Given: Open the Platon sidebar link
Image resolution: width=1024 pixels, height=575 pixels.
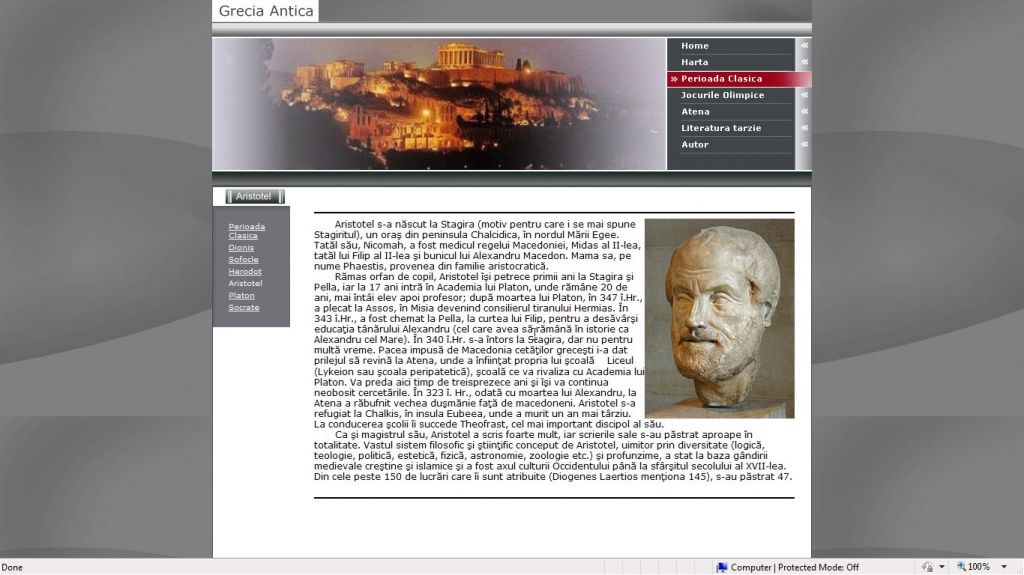Looking at the screenshot, I should click(x=241, y=295).
